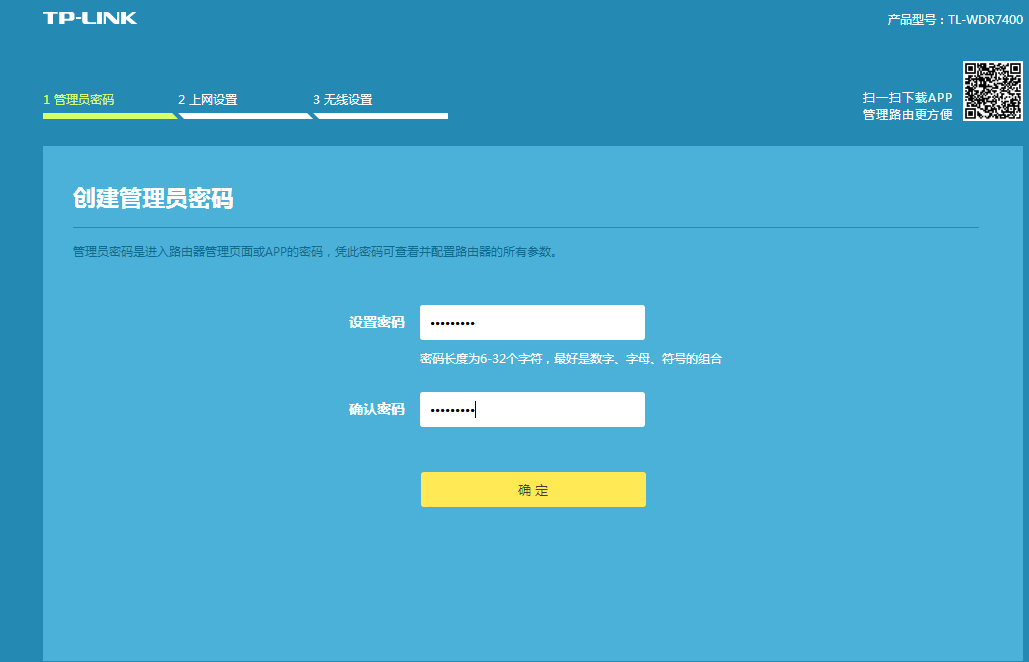Viewport: 1029px width, 662px height.
Task: Click the 管理路由更方便 text
Action: tap(907, 115)
